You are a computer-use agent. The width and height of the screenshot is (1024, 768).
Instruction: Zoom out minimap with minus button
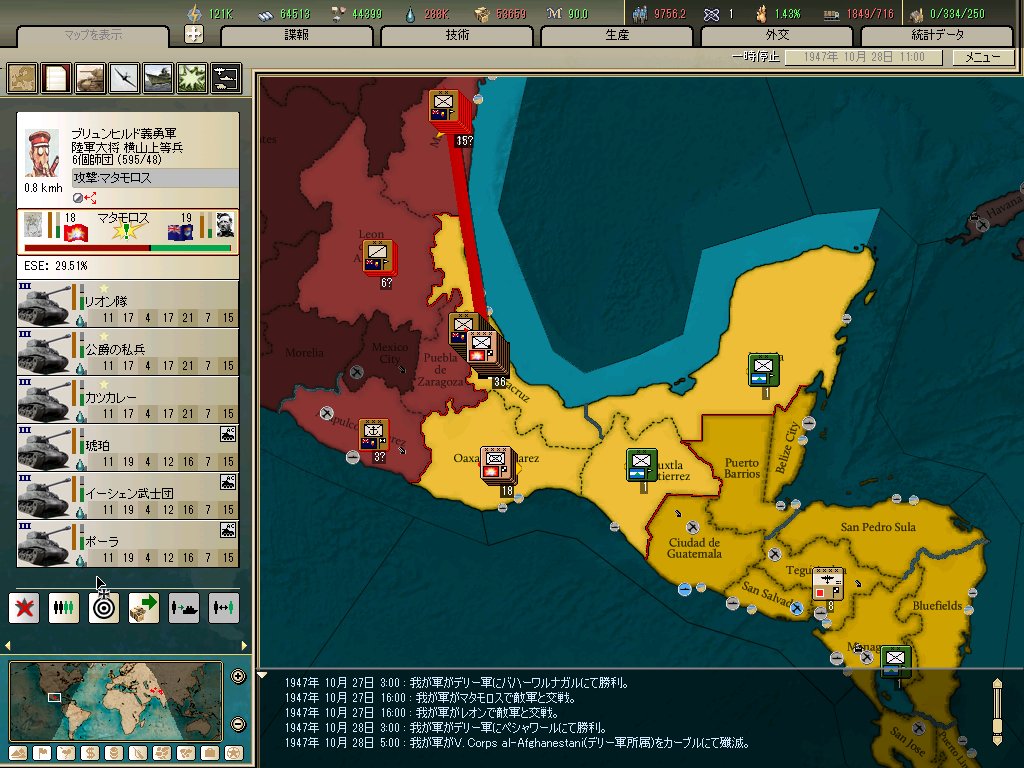[x=238, y=724]
